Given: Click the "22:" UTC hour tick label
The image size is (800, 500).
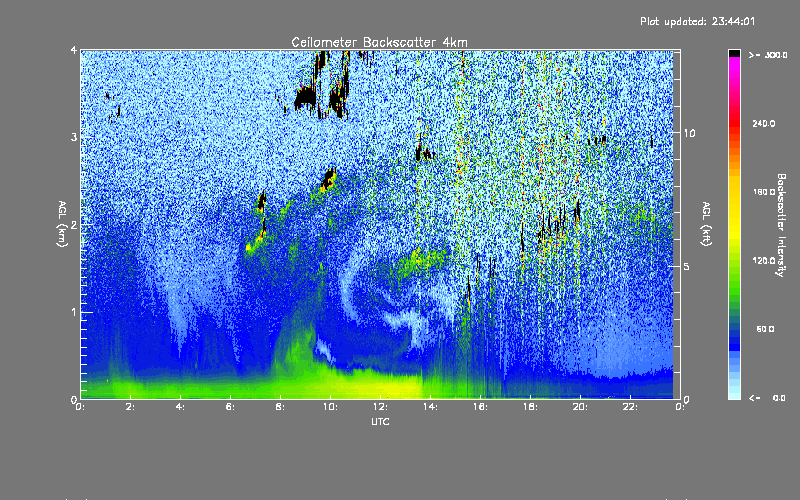Looking at the screenshot, I should (630, 407).
